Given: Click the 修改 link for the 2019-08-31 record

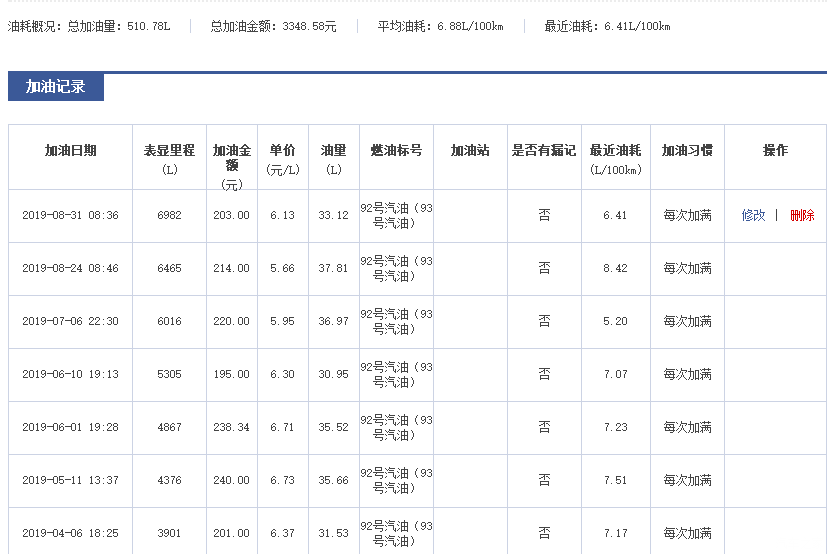Looking at the screenshot, I should tap(753, 215).
